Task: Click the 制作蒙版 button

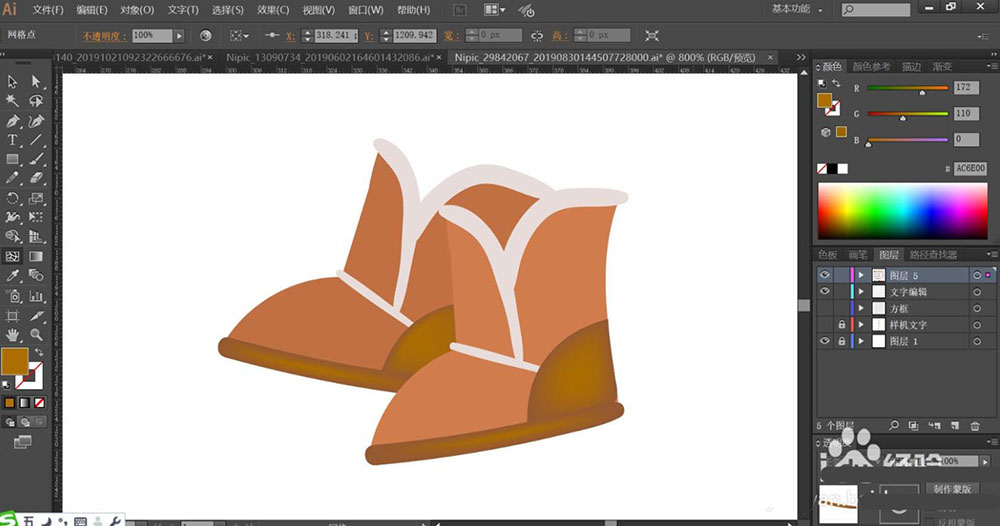Action: click(x=954, y=489)
